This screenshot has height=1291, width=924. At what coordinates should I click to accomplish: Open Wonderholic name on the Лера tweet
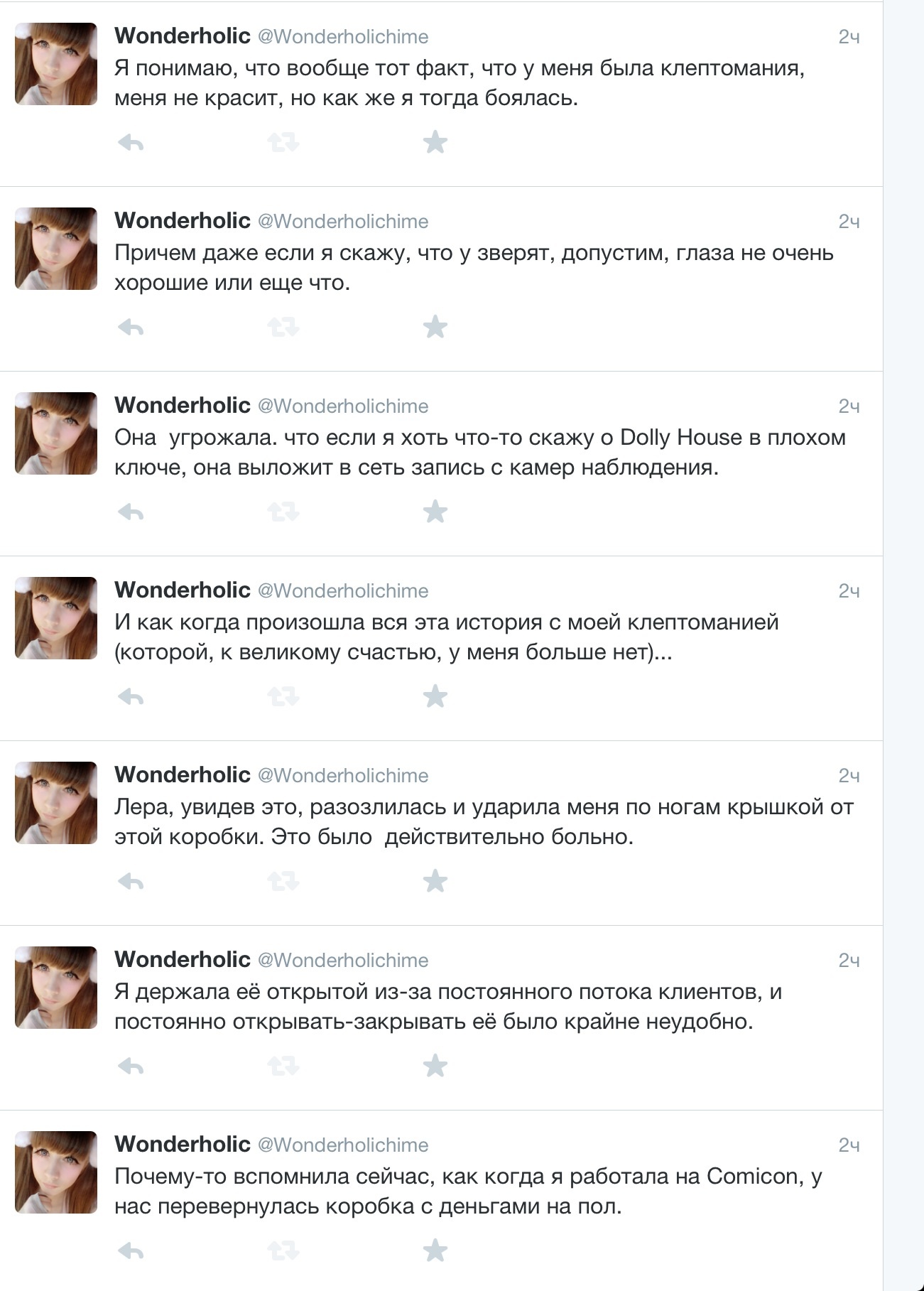coord(183,774)
